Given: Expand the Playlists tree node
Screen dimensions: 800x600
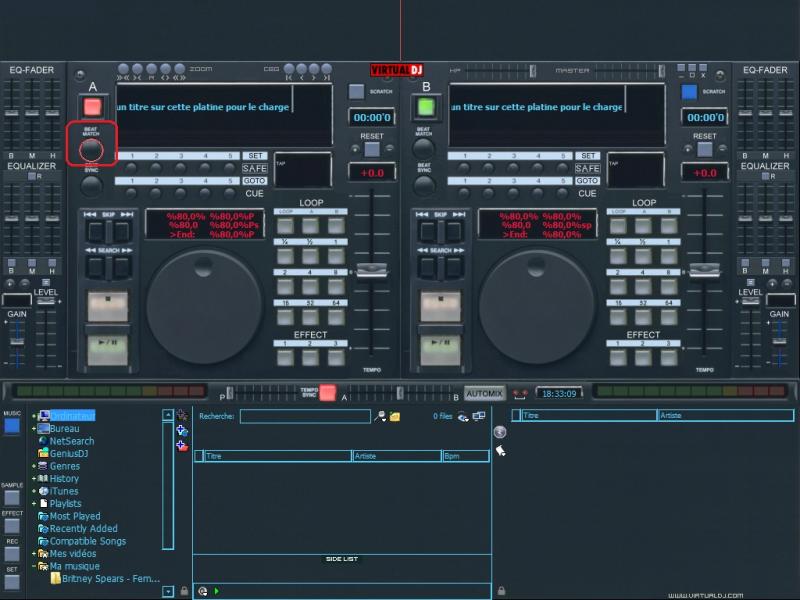Looking at the screenshot, I should [x=33, y=504].
